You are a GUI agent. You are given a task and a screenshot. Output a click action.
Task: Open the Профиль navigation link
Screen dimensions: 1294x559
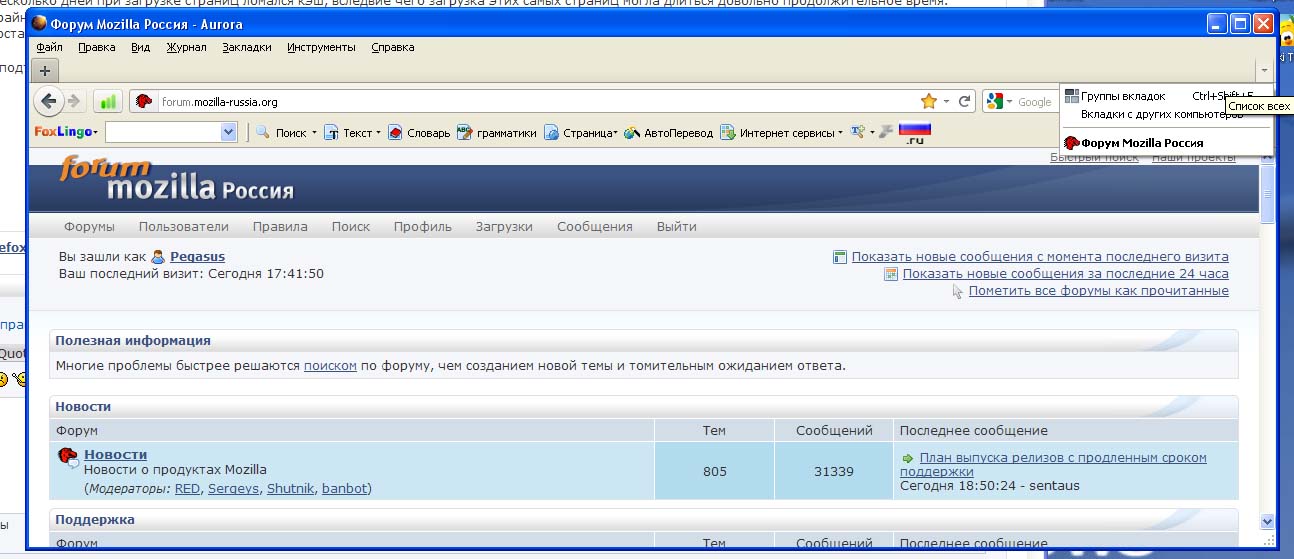point(423,226)
